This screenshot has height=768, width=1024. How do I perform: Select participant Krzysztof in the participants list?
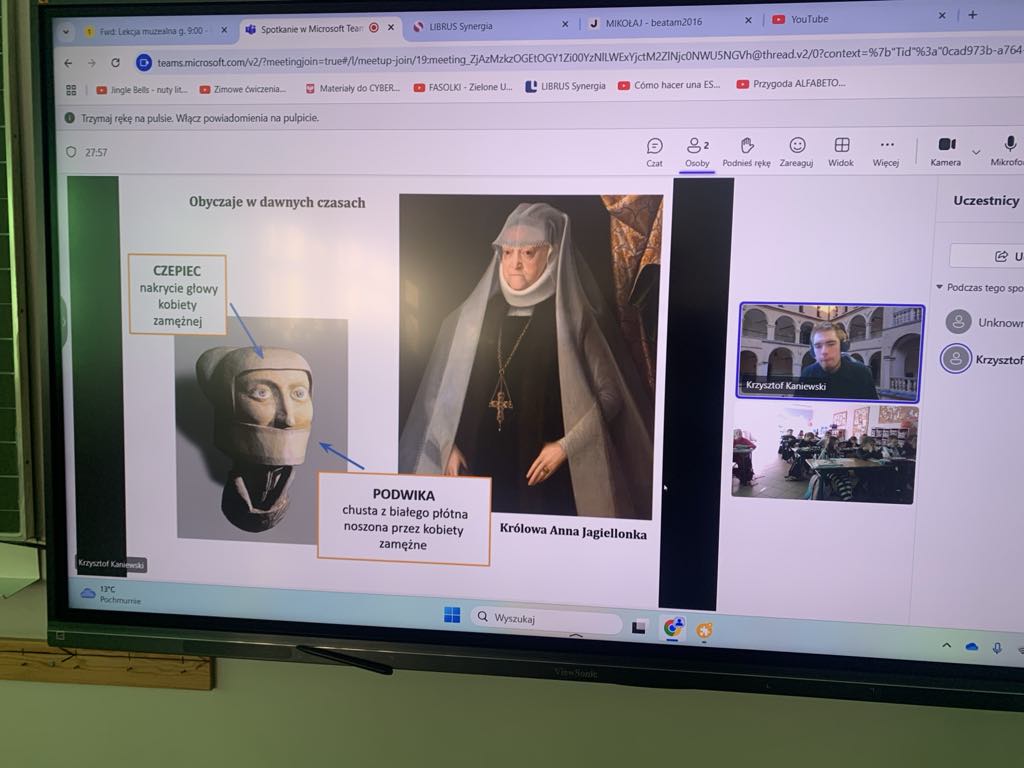(x=982, y=359)
